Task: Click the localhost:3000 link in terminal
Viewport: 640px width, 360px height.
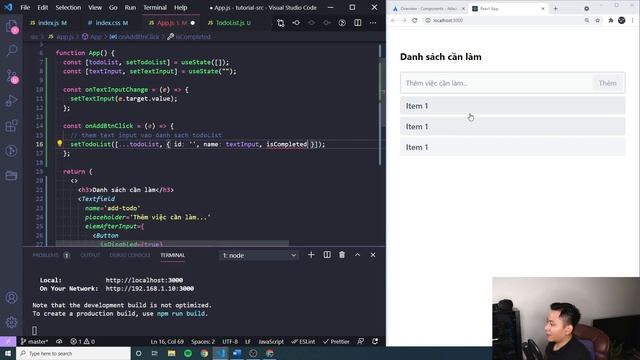Action: [x=144, y=280]
